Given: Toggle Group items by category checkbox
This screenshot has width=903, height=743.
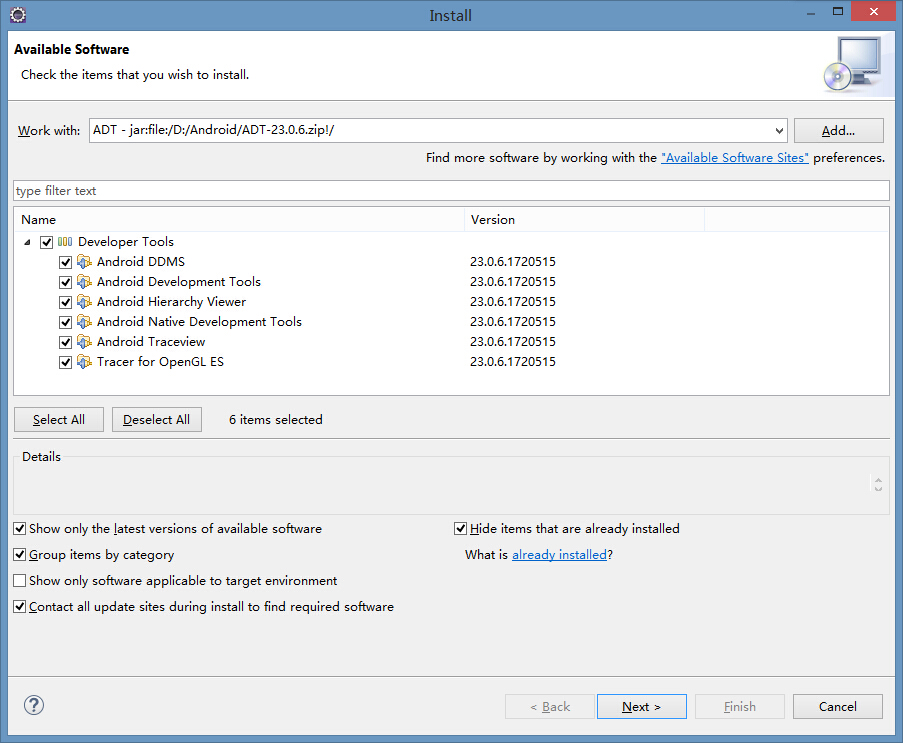Looking at the screenshot, I should (x=20, y=555).
